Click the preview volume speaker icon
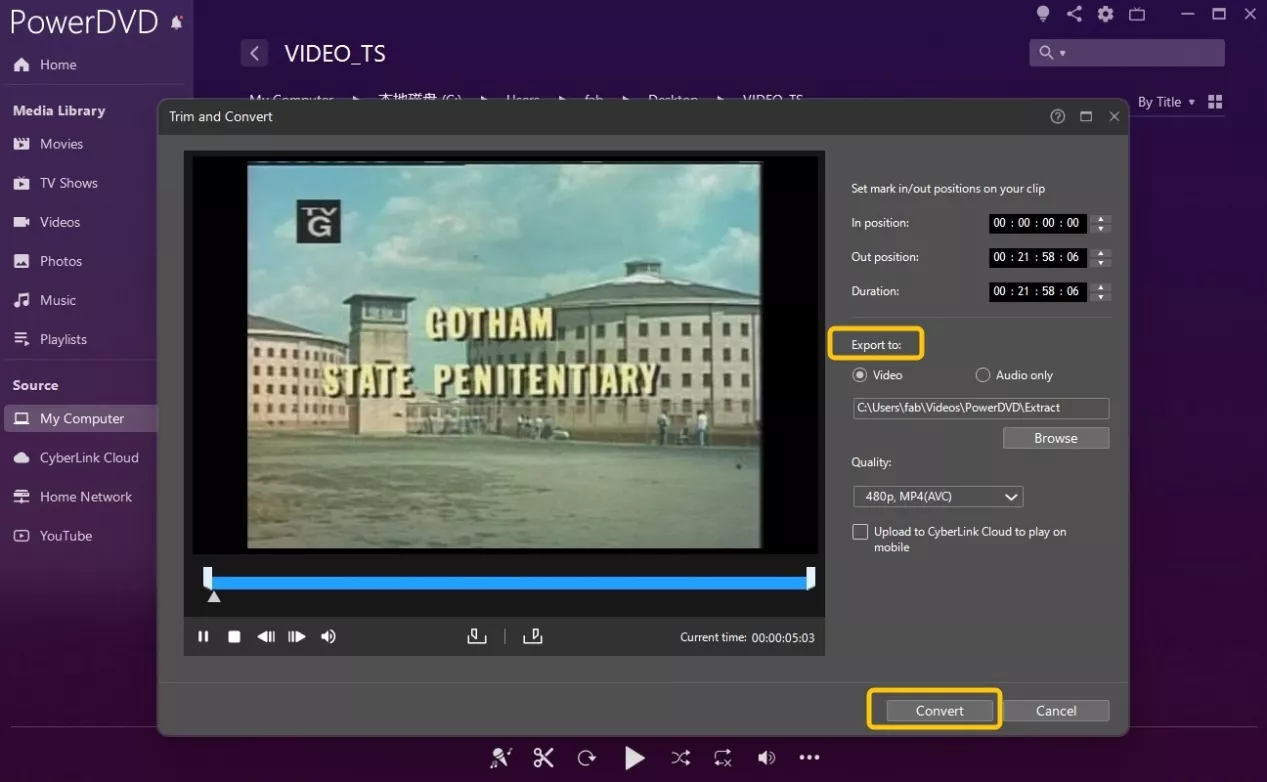Image resolution: width=1267 pixels, height=782 pixels. (x=328, y=637)
